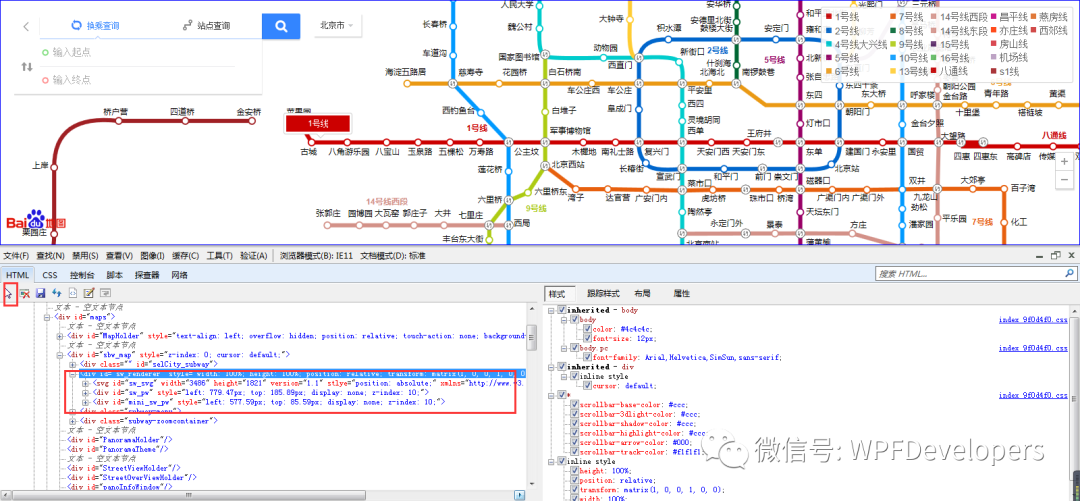Screen dimensions: 1080x501
Task: Click the element source page icon
Action: [x=72, y=293]
